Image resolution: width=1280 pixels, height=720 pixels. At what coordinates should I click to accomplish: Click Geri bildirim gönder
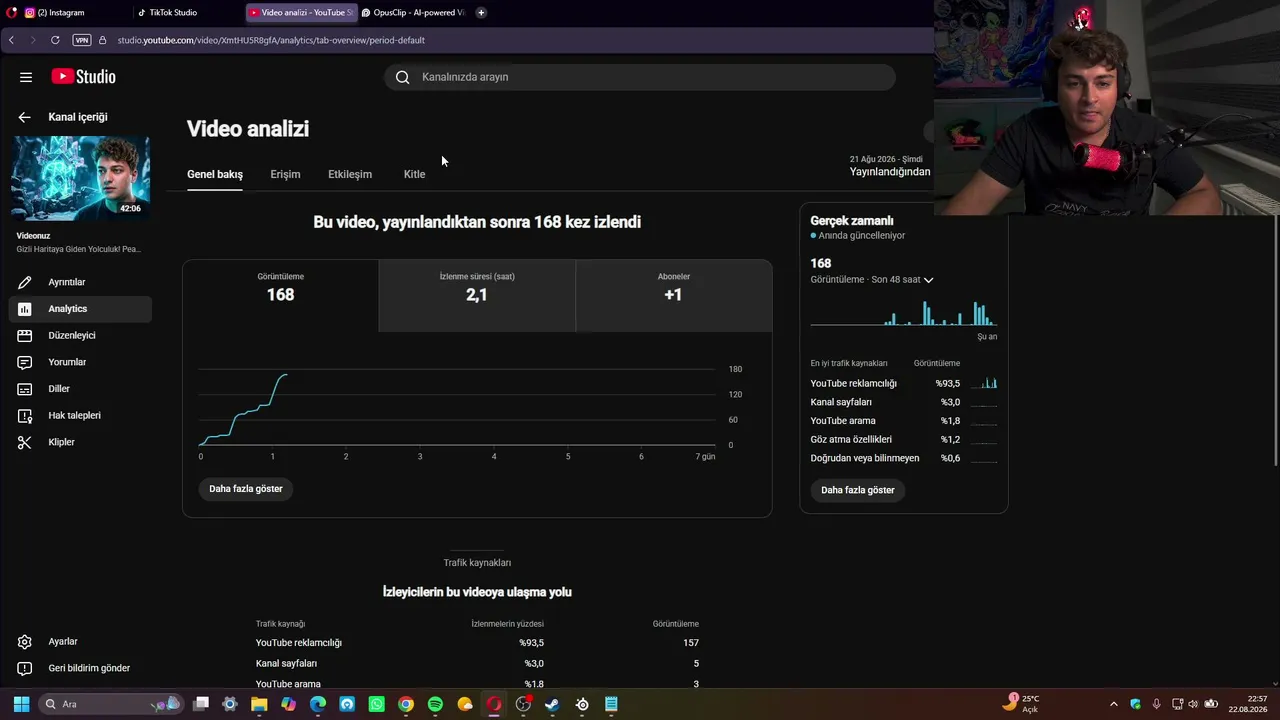(80, 668)
